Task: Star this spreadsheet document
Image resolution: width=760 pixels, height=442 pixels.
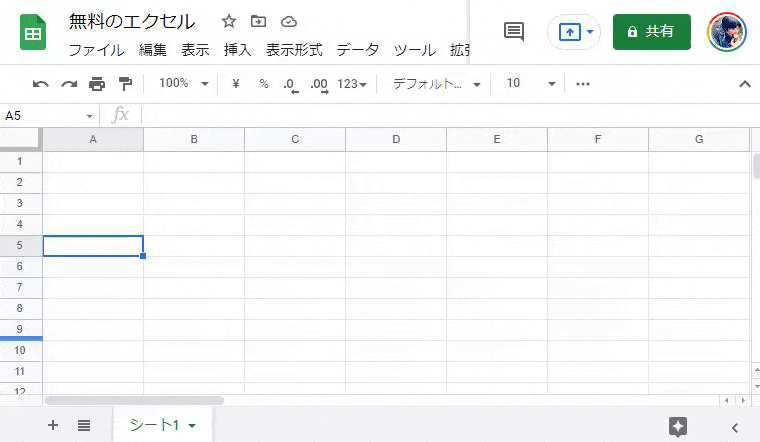Action: [229, 21]
